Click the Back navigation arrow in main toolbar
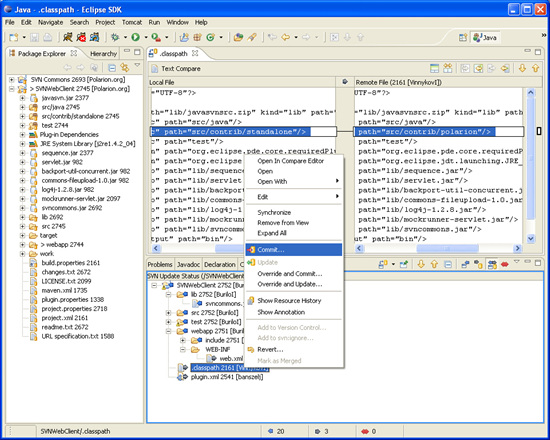The image size is (550, 440). click(x=286, y=37)
